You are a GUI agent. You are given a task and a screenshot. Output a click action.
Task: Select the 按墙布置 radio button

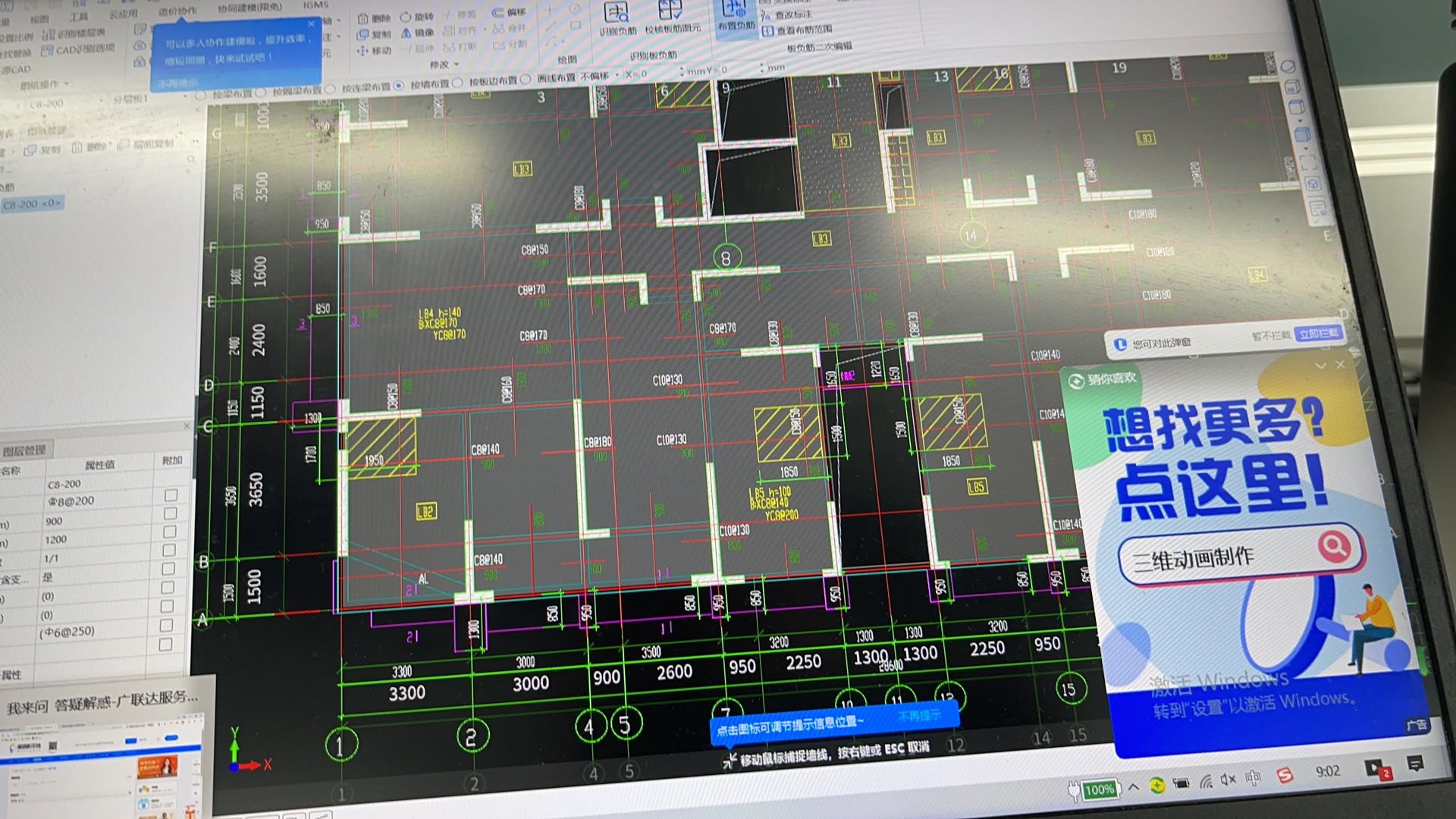click(x=399, y=86)
